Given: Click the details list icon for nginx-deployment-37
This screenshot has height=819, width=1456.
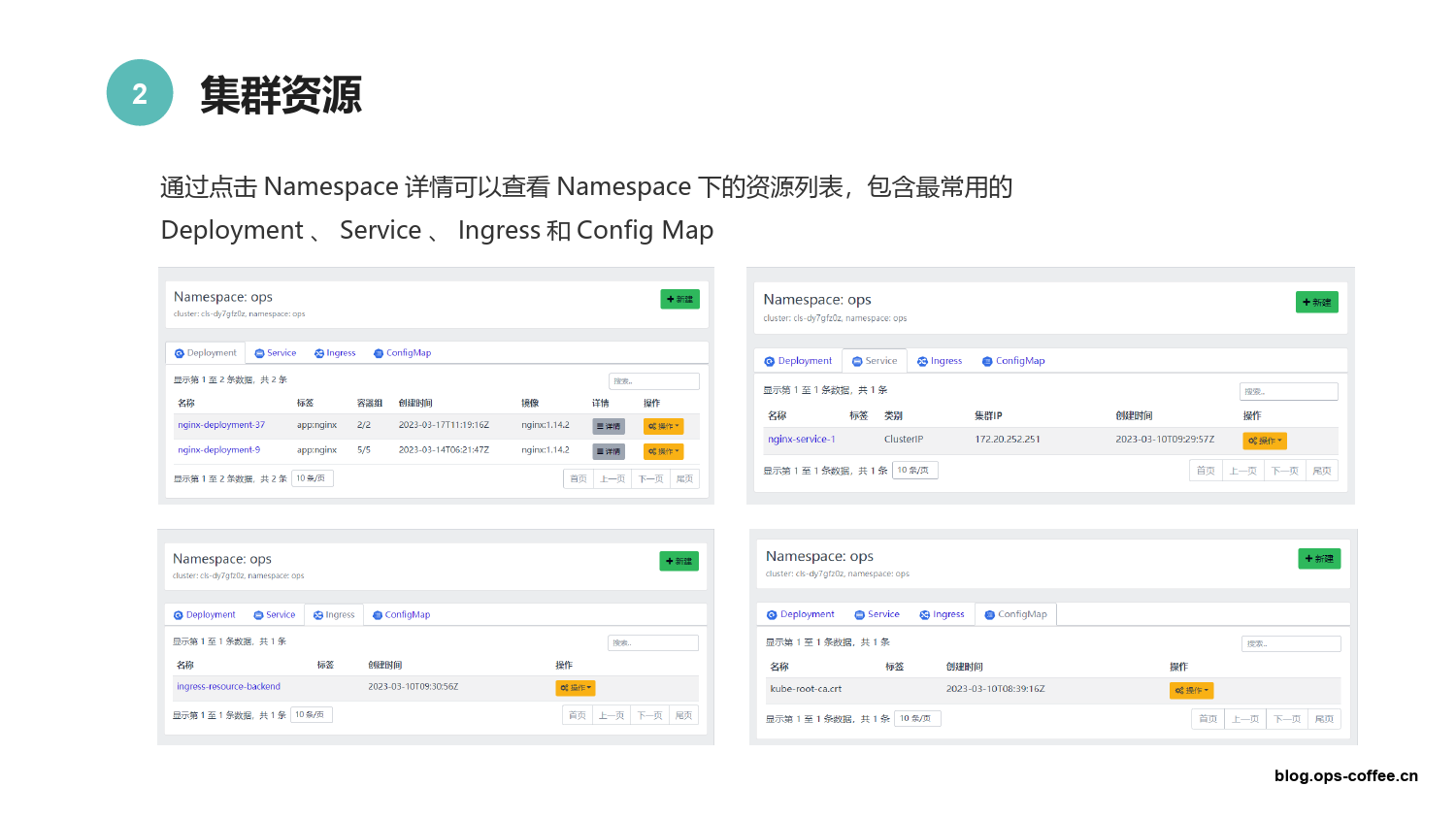Looking at the screenshot, I should click(x=609, y=426).
